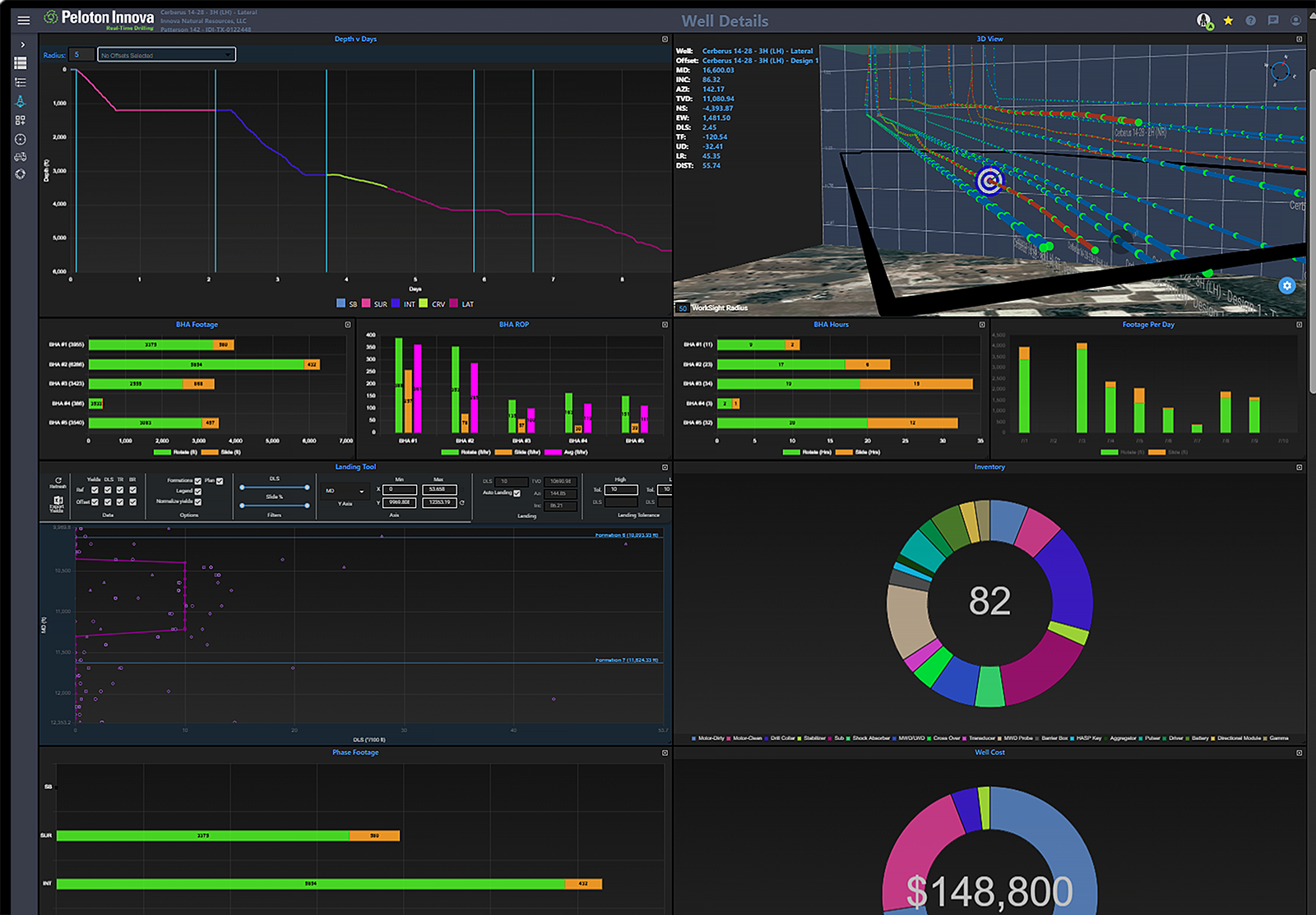Open the hamburger menu at top left
The height and width of the screenshot is (915, 1316).
pos(23,21)
